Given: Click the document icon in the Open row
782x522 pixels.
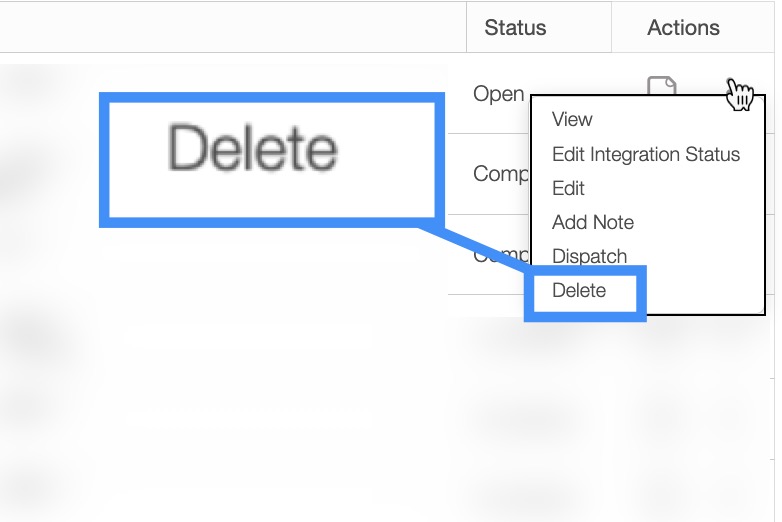Looking at the screenshot, I should [x=661, y=88].
